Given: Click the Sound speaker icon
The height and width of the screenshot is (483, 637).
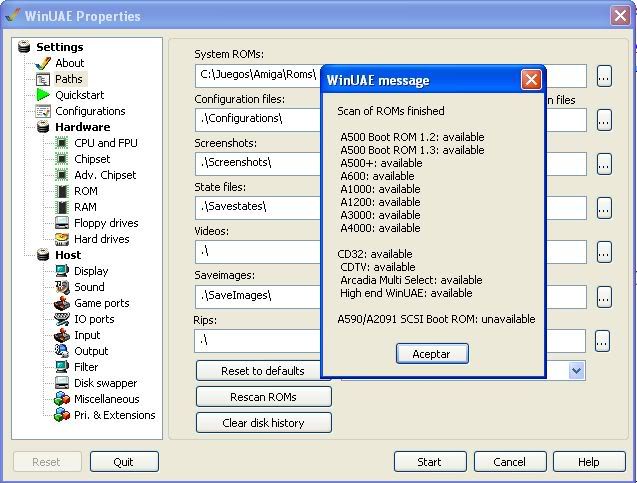Looking at the screenshot, I should pyautogui.click(x=62, y=287).
